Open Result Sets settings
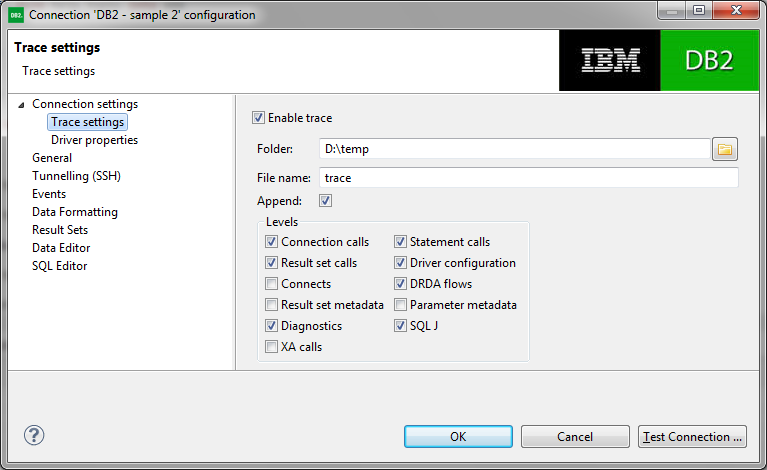Image resolution: width=767 pixels, height=470 pixels. click(60, 230)
